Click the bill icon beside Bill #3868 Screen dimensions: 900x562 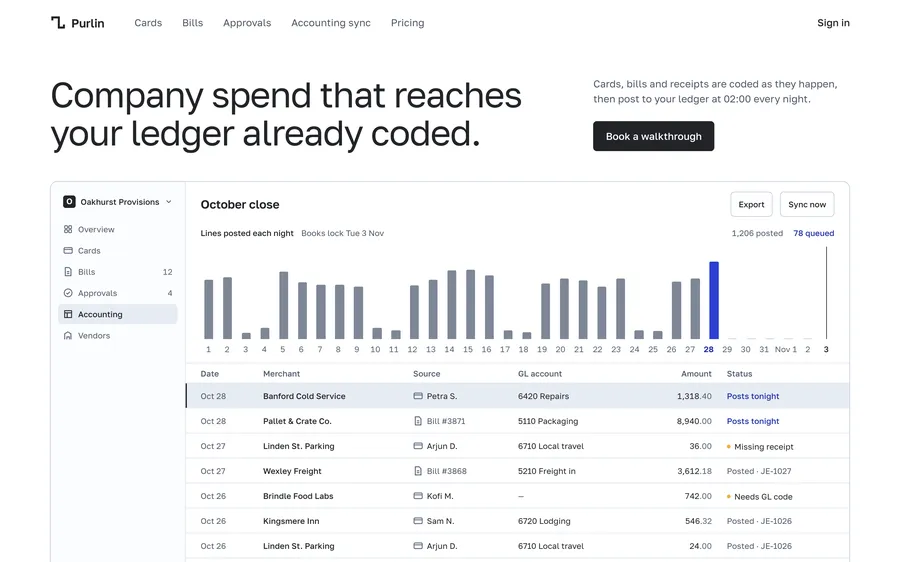[x=418, y=471]
